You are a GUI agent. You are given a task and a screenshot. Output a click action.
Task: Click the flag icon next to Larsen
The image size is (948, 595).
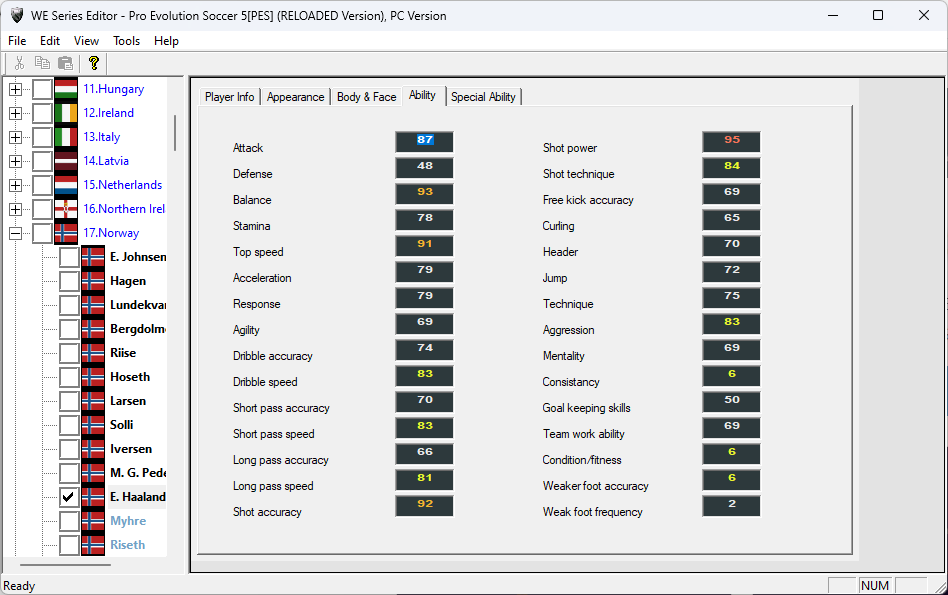(93, 401)
